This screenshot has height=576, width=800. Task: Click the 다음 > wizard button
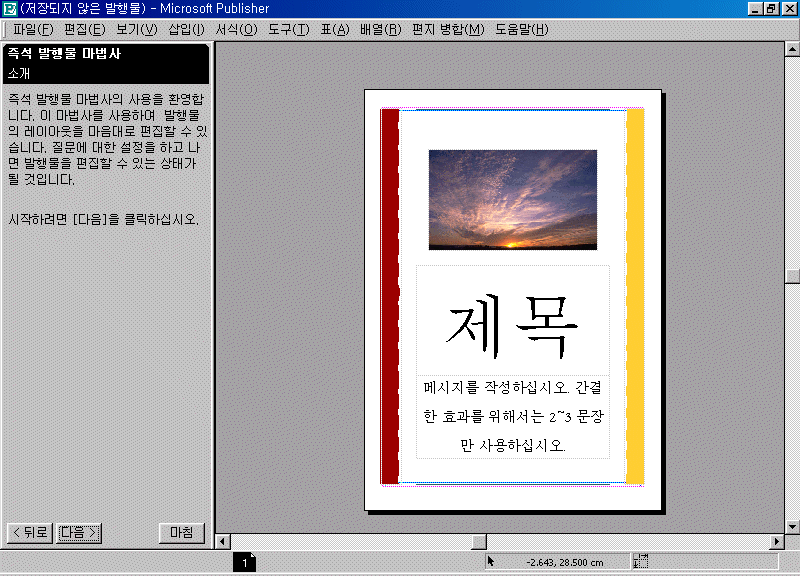click(x=79, y=533)
